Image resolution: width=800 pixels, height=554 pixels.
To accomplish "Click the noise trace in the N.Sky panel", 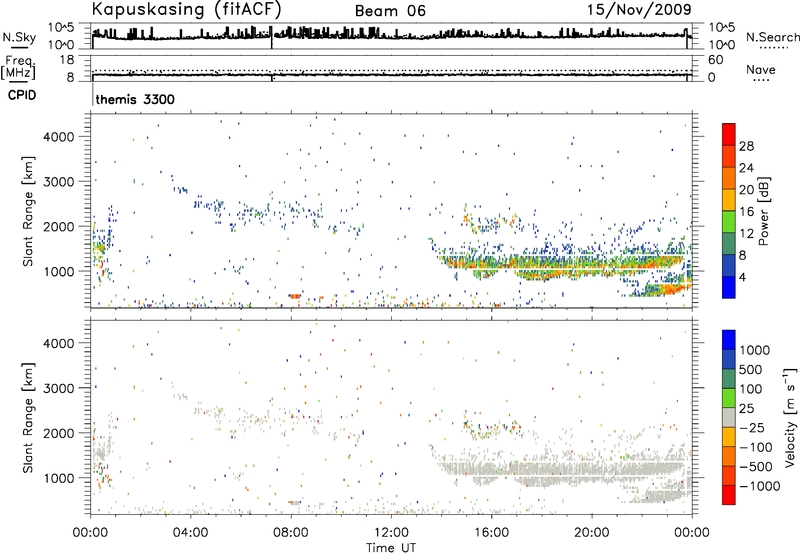I will tap(391, 36).
